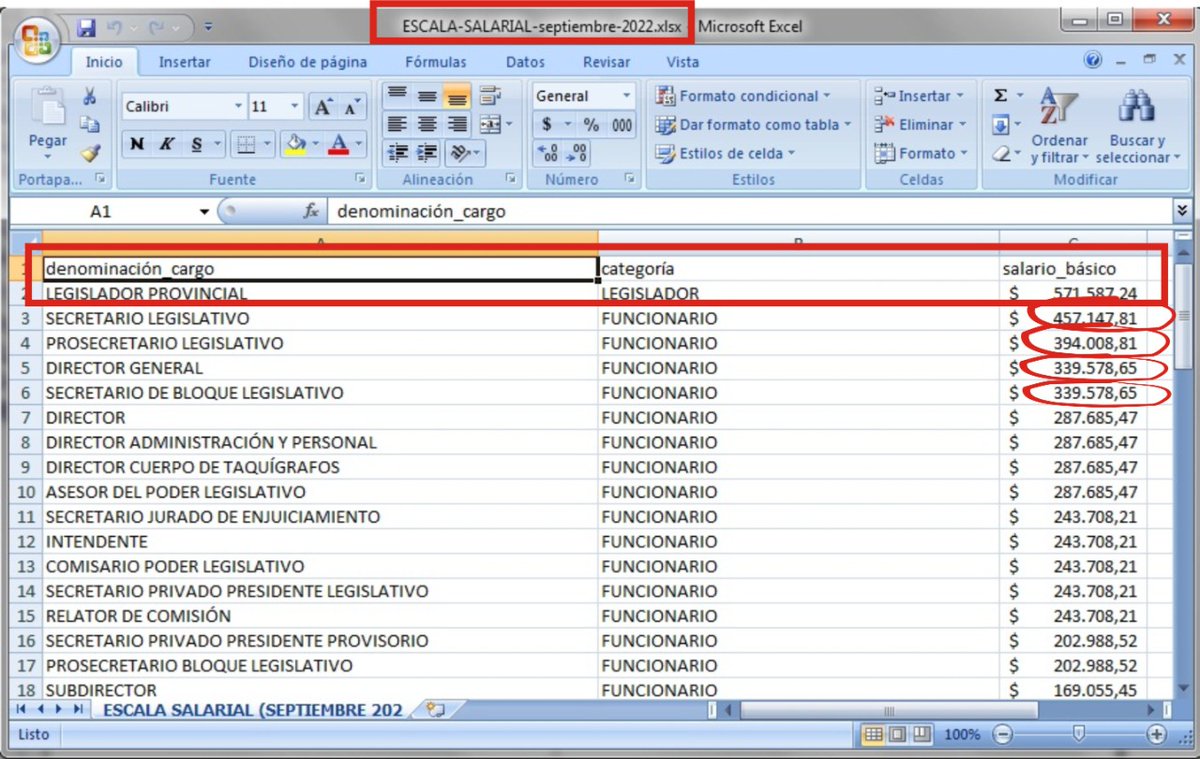Cut selection with the scissors icon
The image size is (1200, 759).
[x=90, y=97]
